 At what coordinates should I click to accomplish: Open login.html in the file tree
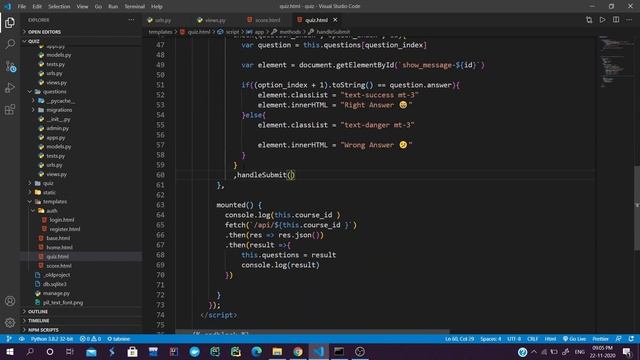(62, 220)
